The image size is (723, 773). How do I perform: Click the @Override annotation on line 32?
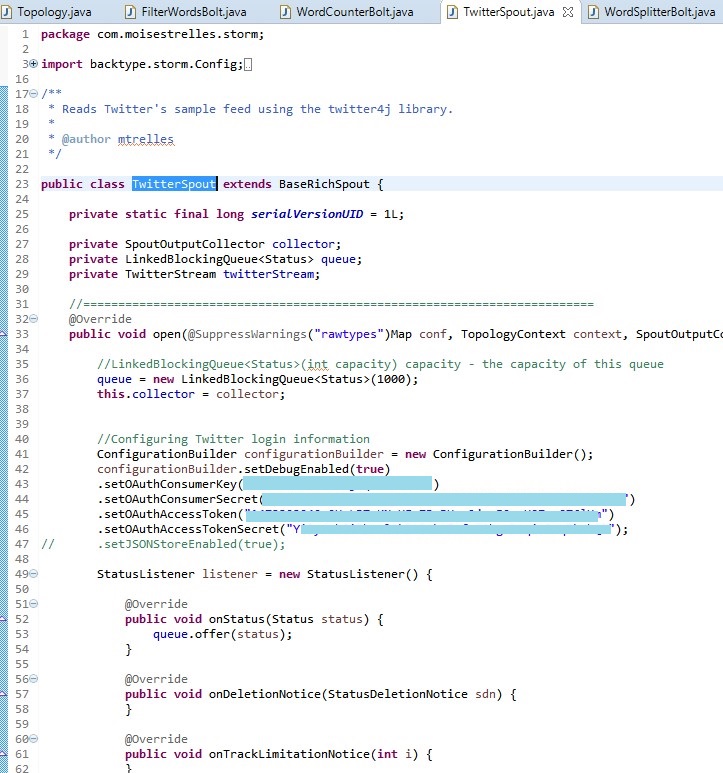[x=100, y=319]
